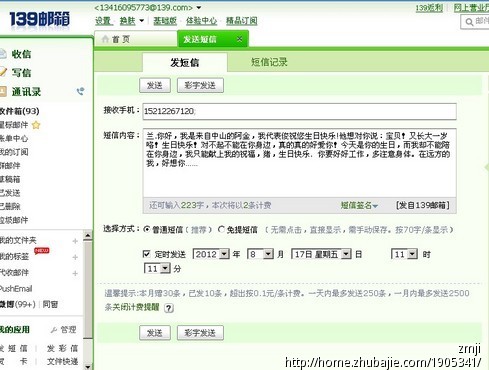Click the star icon next to 星标邮件
The image size is (489, 370).
tap(36, 125)
